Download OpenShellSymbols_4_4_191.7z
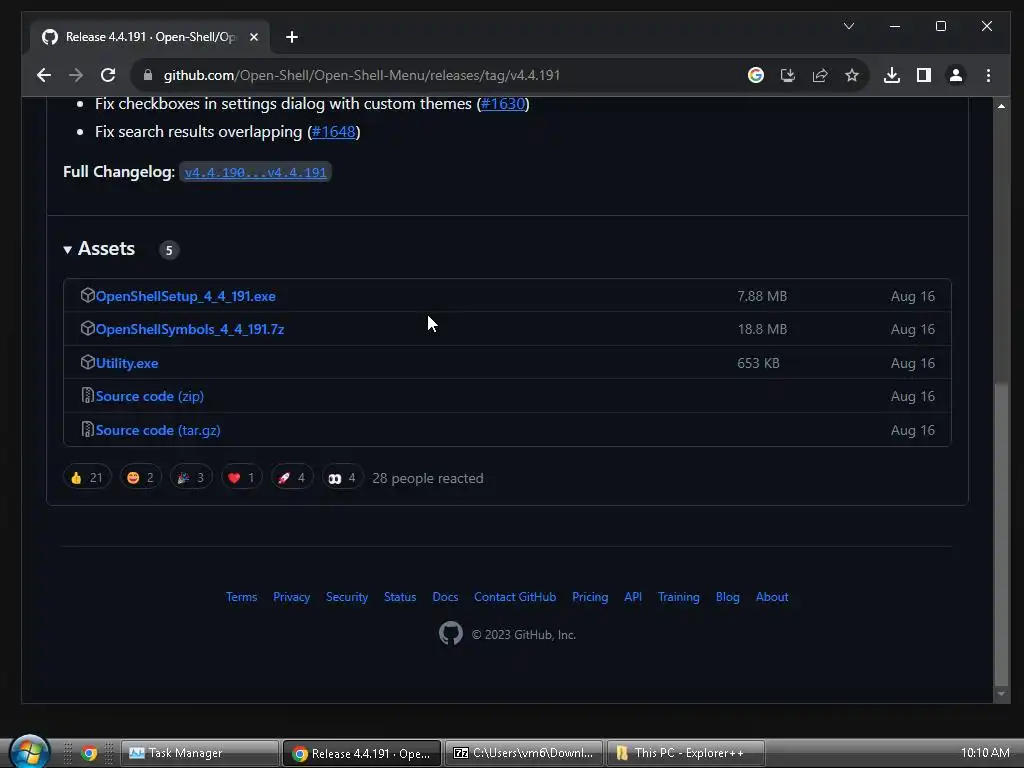Screen dimensions: 1024x768 [x=189, y=329]
